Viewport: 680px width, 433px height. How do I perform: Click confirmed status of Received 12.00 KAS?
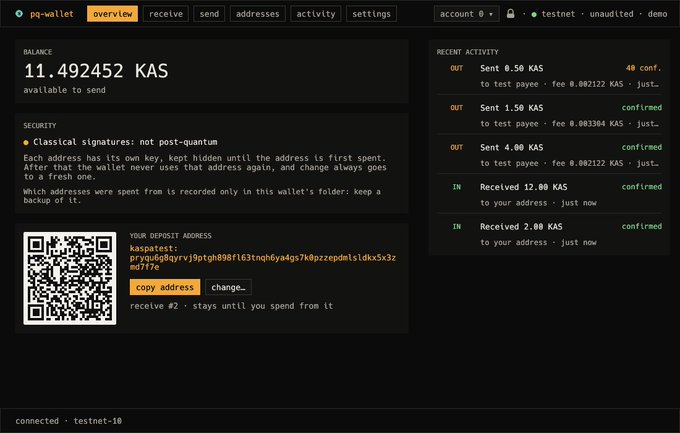click(x=642, y=187)
